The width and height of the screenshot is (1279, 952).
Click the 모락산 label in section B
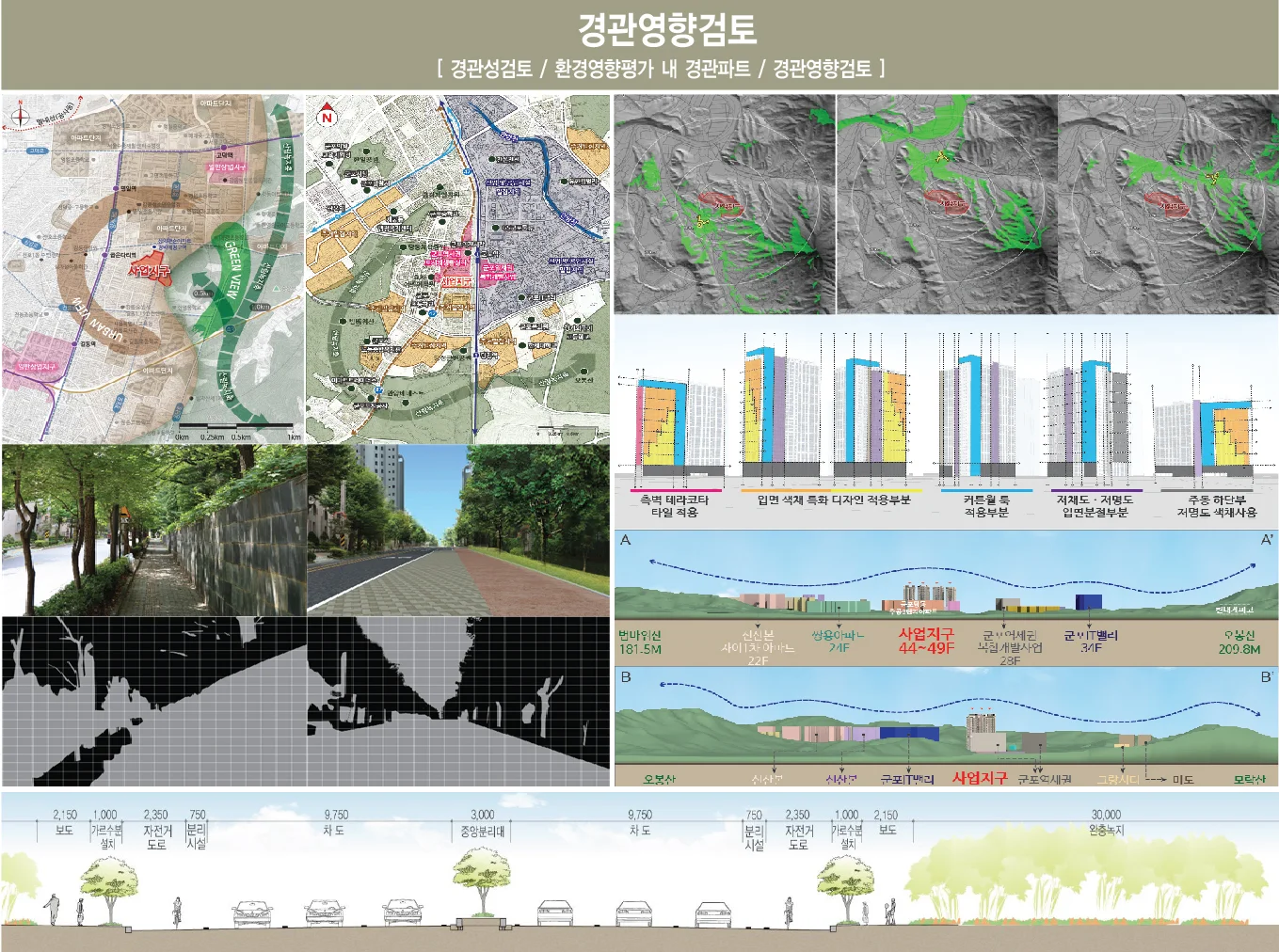click(x=1249, y=779)
